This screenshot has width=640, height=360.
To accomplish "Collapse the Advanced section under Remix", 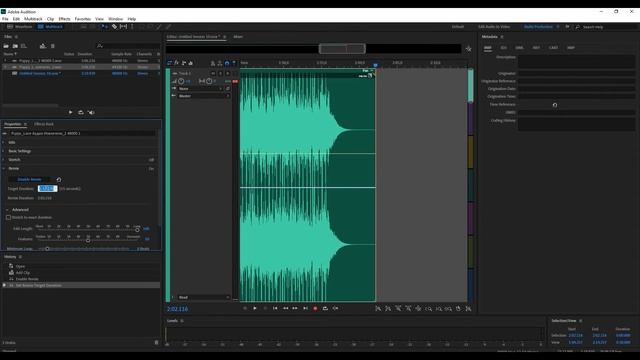I will (8, 210).
